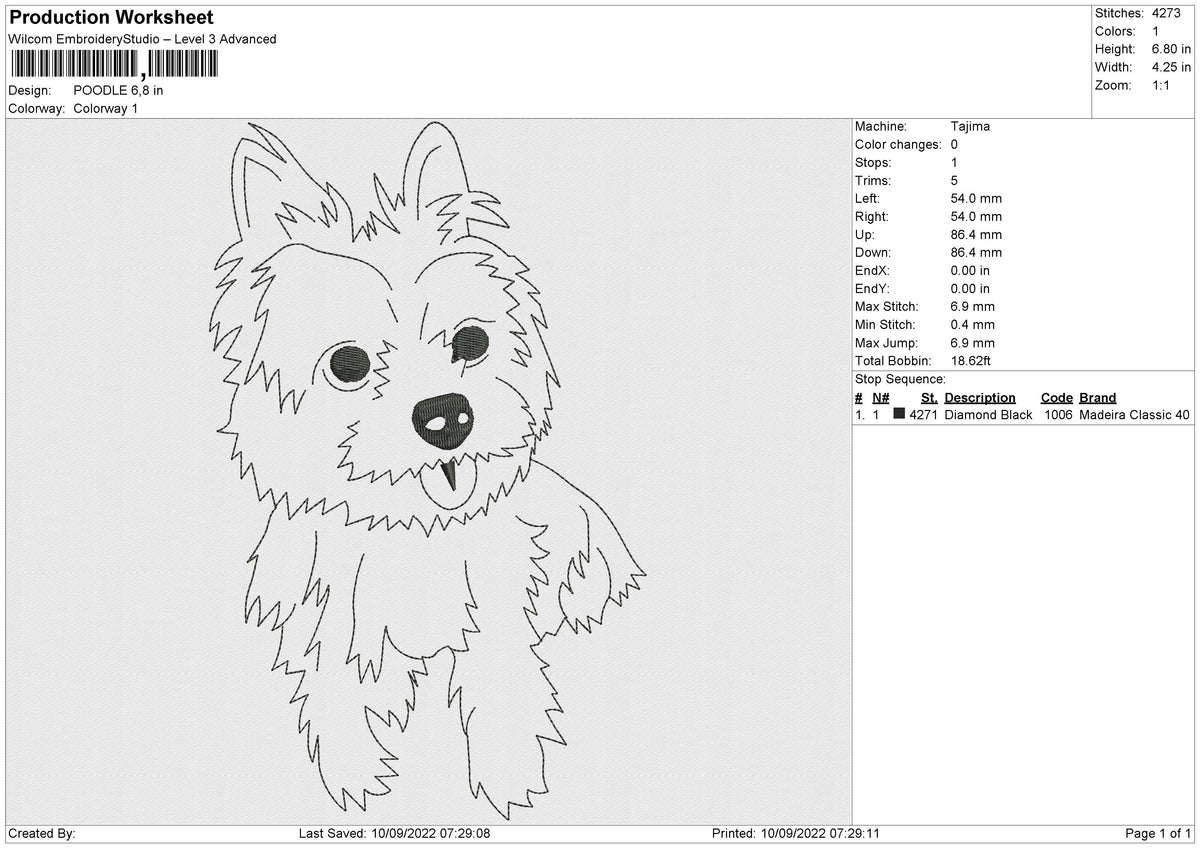The height and width of the screenshot is (848, 1200).
Task: Click the 'Diamond Black' thread description
Action: [x=988, y=415]
